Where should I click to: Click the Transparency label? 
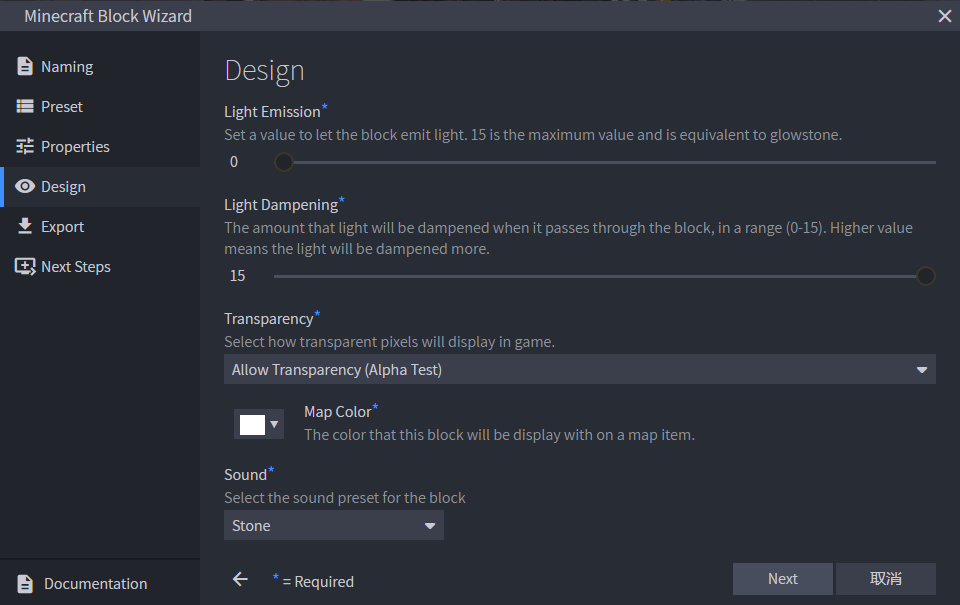click(268, 319)
